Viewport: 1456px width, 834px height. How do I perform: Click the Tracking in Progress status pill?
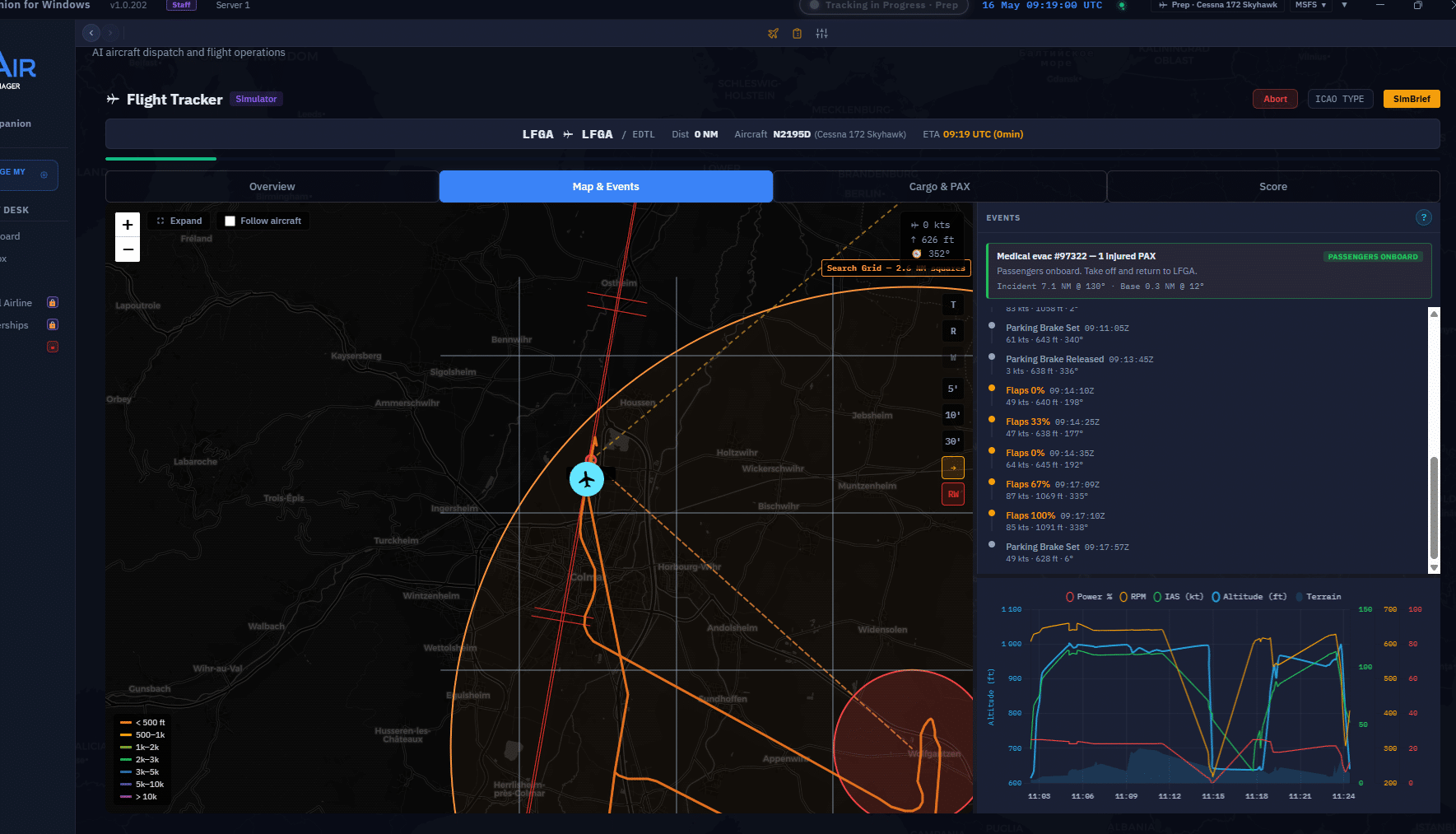tap(883, 5)
